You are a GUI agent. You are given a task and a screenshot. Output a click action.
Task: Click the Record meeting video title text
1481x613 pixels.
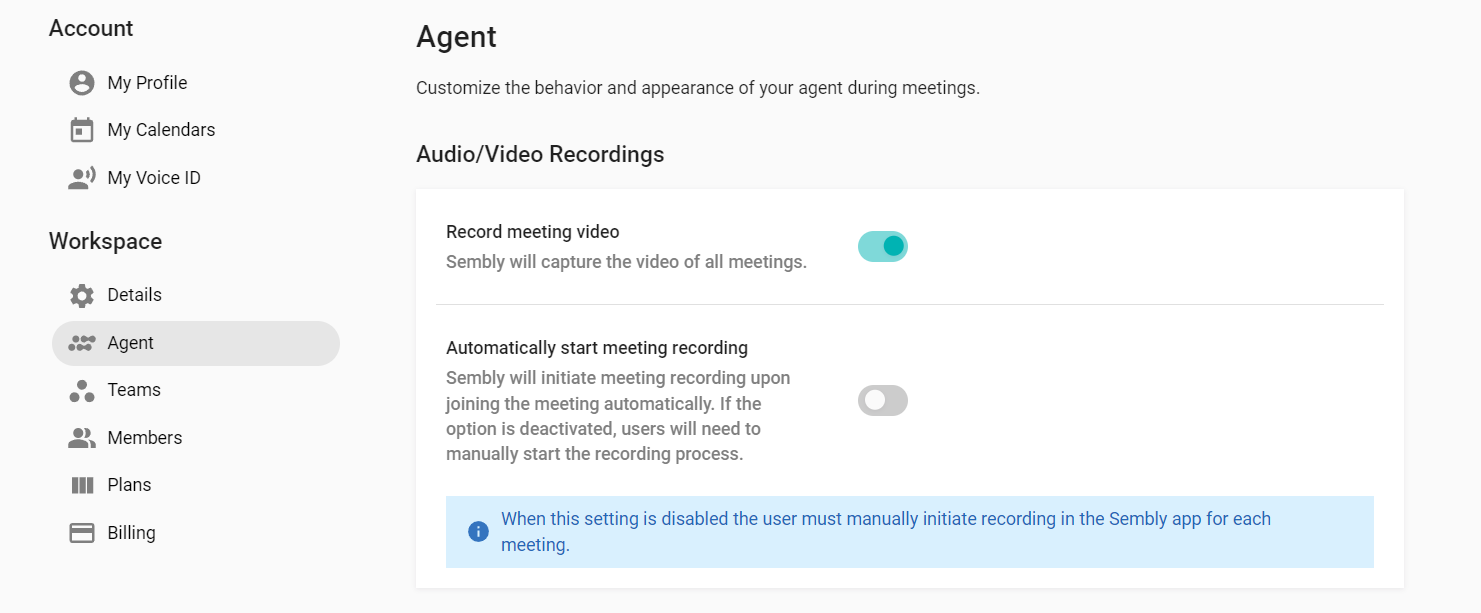coord(532,232)
